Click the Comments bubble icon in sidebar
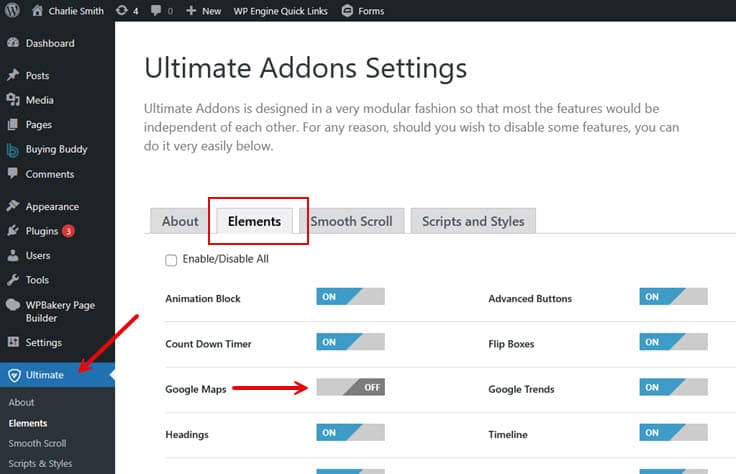This screenshot has height=474, width=736. click(13, 173)
